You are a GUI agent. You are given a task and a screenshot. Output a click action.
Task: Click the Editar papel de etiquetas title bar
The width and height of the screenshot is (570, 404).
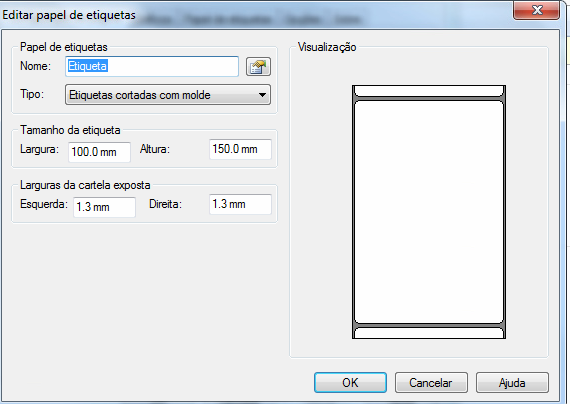pos(254,15)
